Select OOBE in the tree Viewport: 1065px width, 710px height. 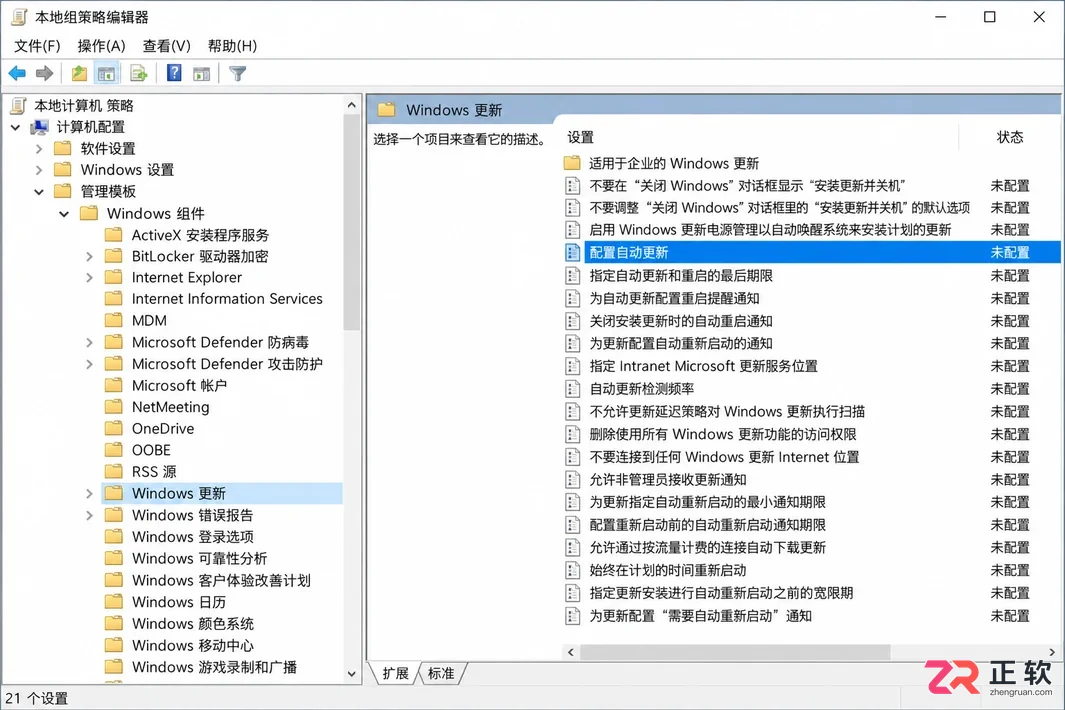click(x=151, y=450)
